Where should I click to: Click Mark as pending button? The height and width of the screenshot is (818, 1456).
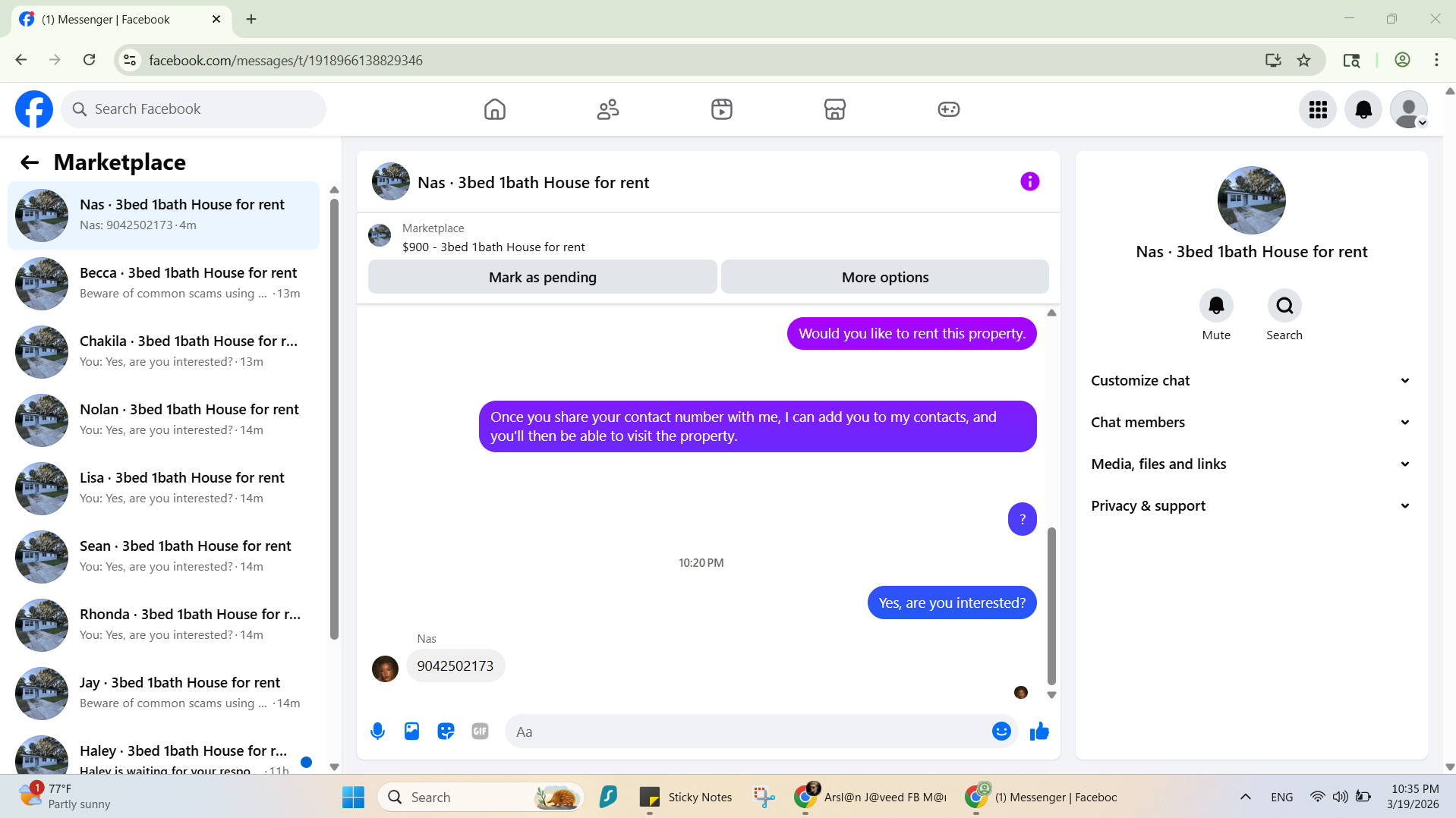pyautogui.click(x=542, y=277)
